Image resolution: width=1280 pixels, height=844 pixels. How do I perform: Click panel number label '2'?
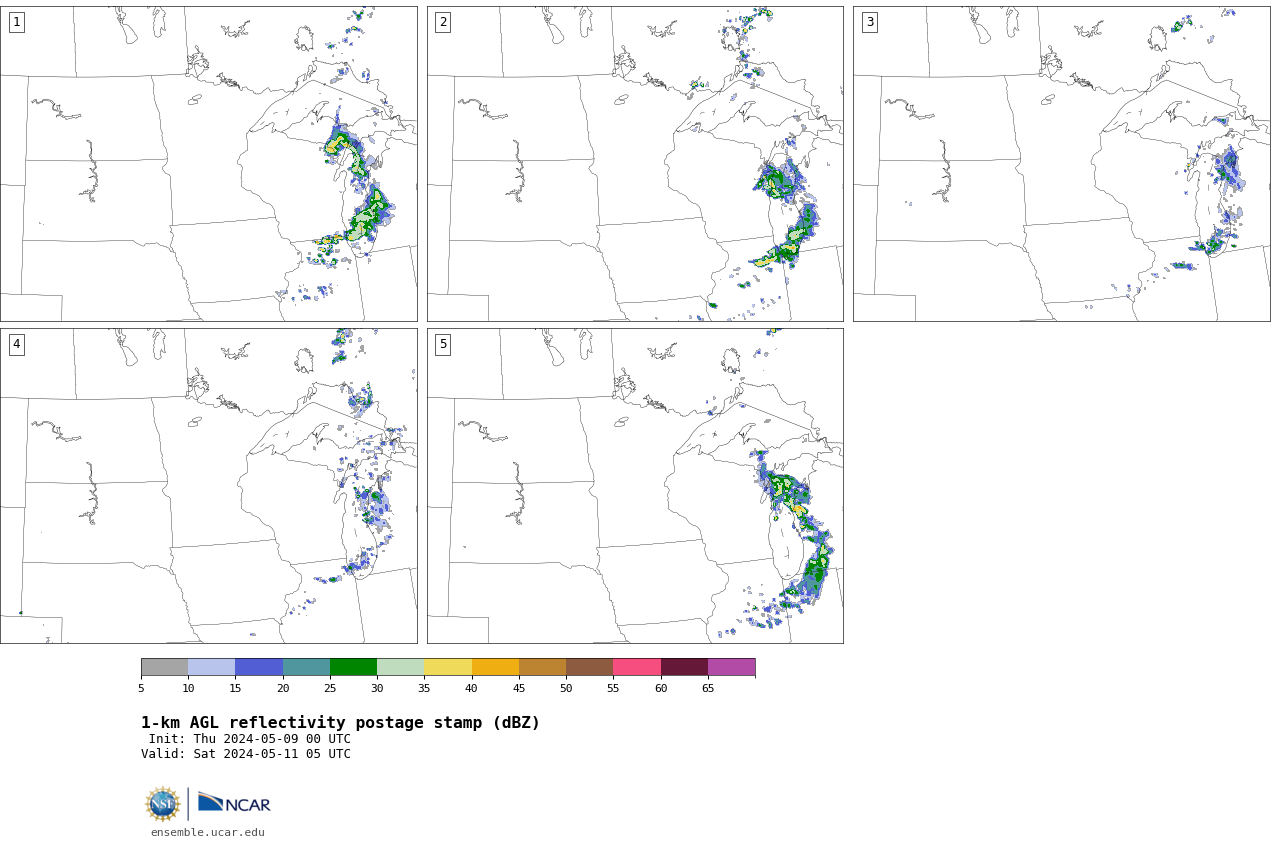point(443,22)
